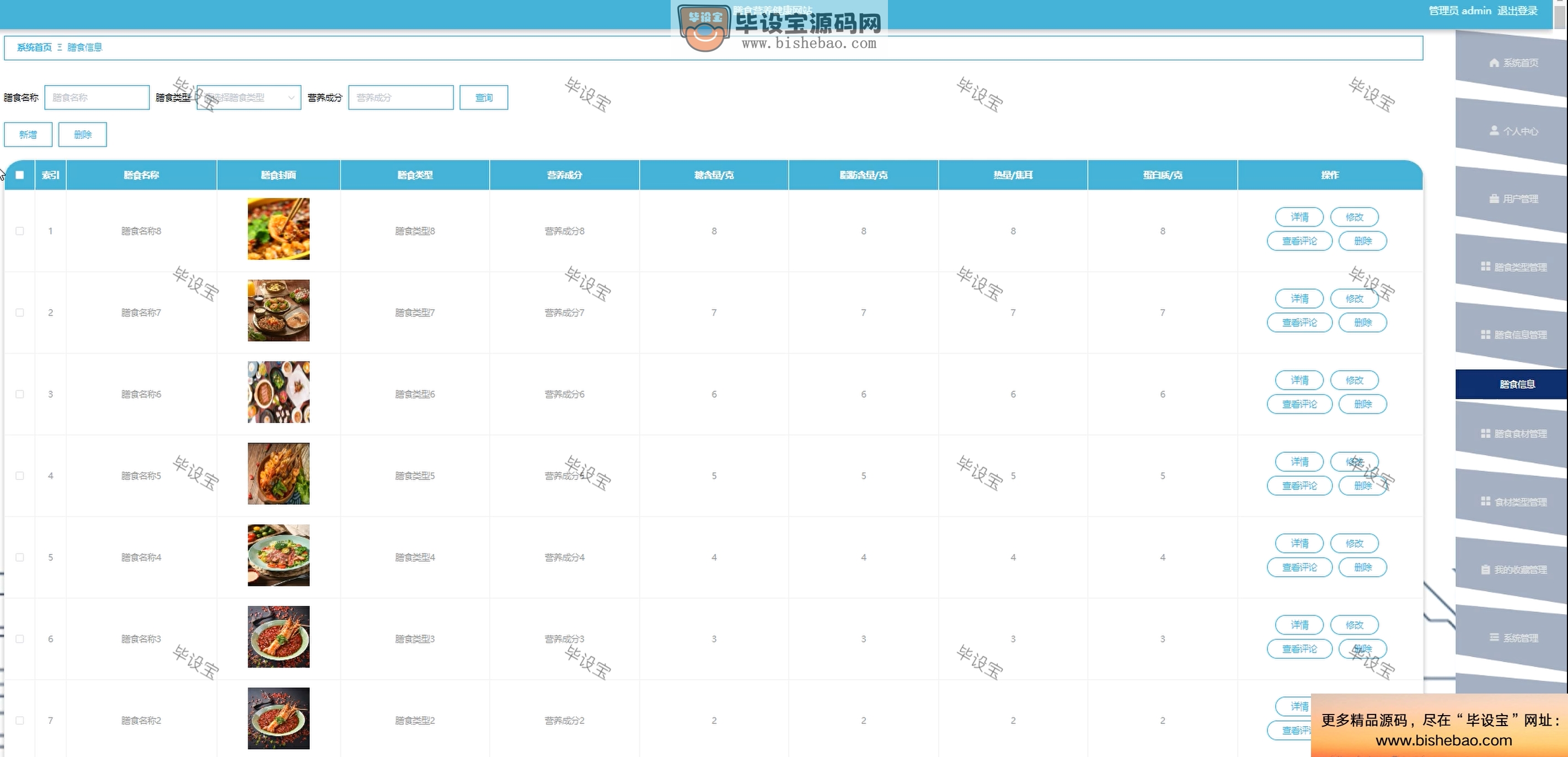Click the cover image of 膳食名称7

coord(279,311)
